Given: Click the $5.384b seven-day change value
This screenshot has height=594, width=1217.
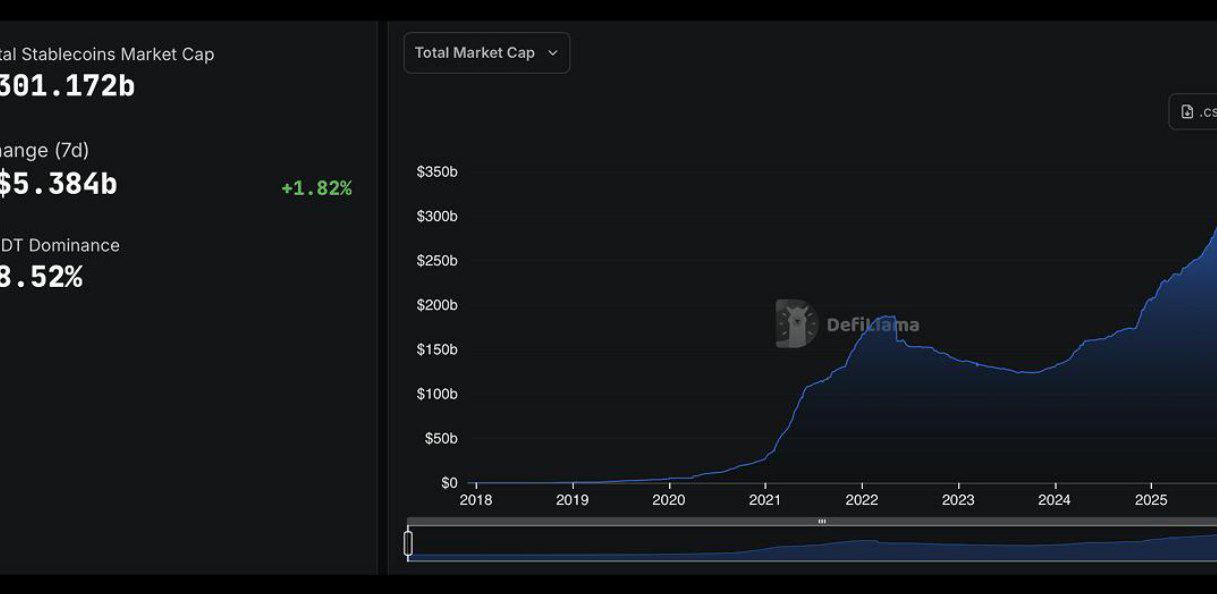Looking at the screenshot, I should (58, 184).
